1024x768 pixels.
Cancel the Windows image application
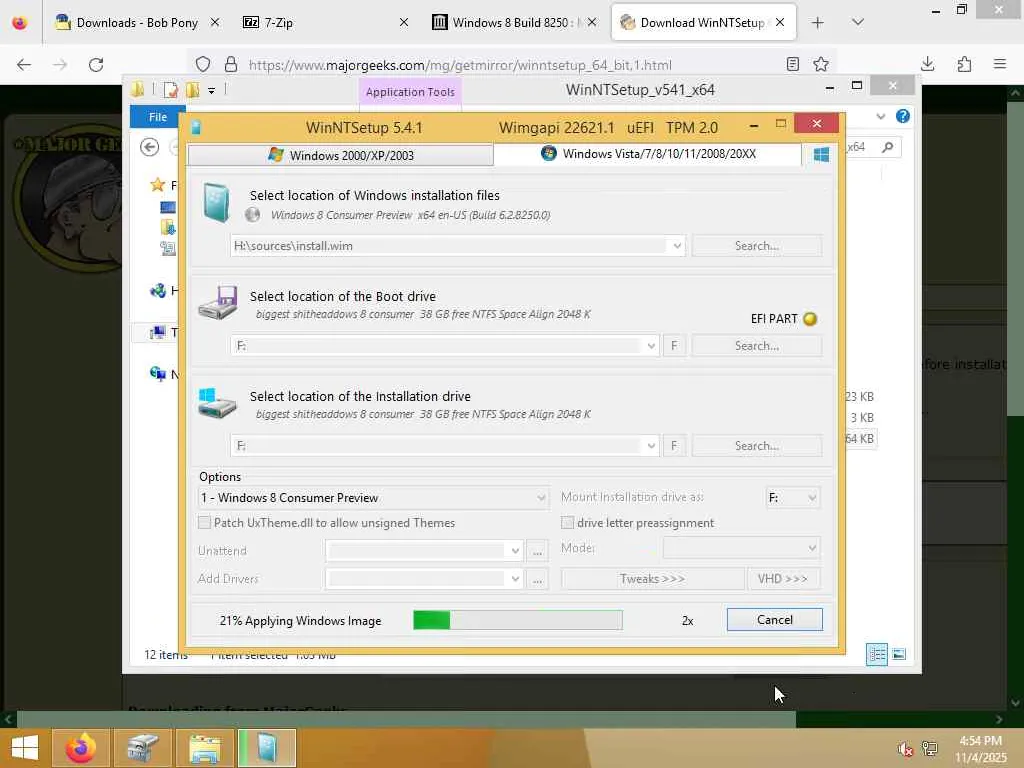click(x=775, y=620)
